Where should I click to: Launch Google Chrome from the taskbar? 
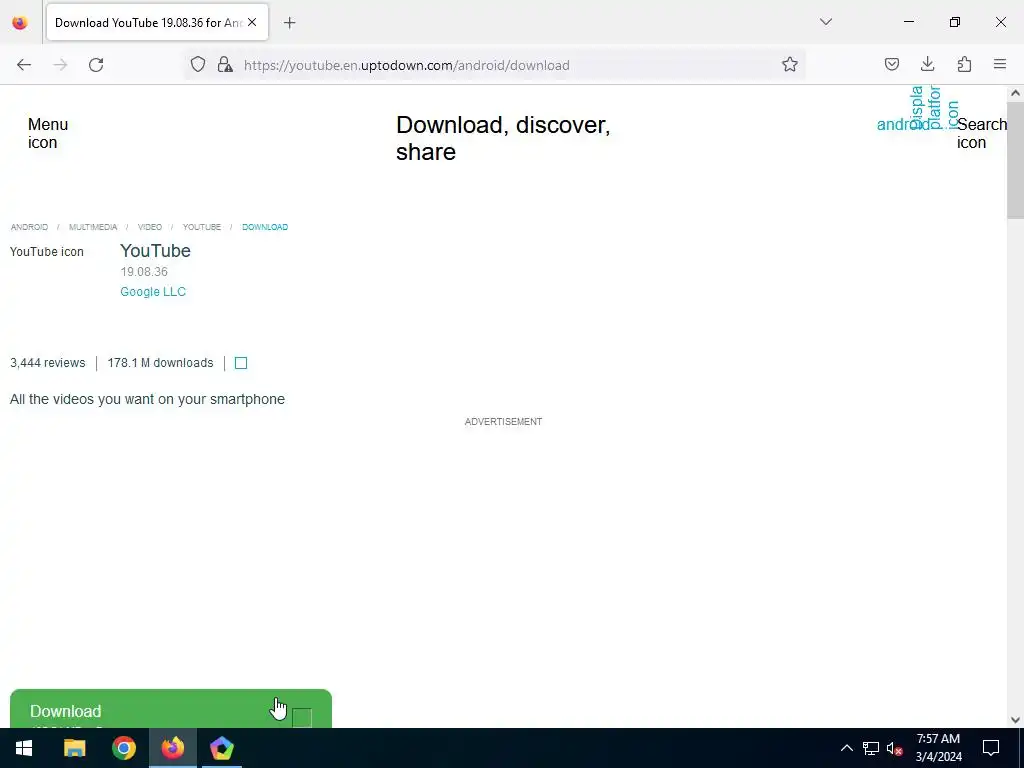point(123,748)
